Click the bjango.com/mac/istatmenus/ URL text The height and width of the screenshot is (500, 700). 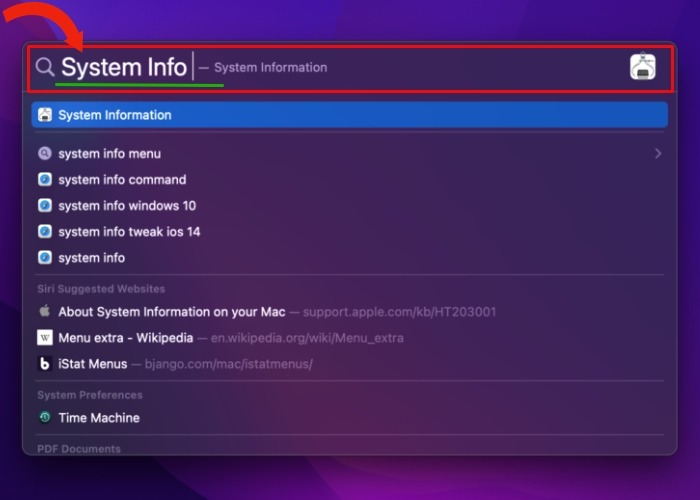229,364
